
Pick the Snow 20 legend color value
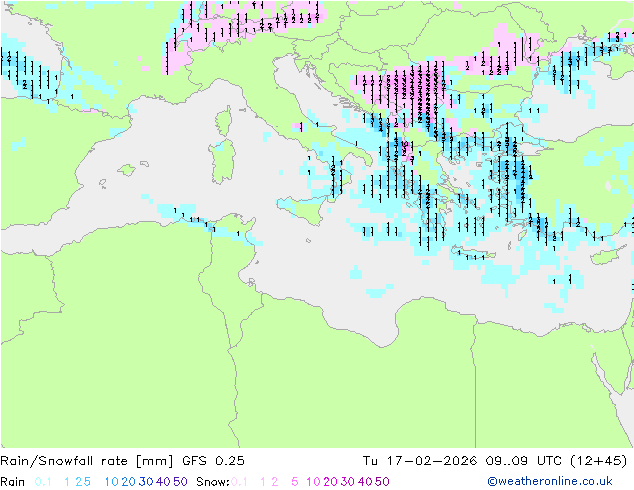click(x=330, y=482)
